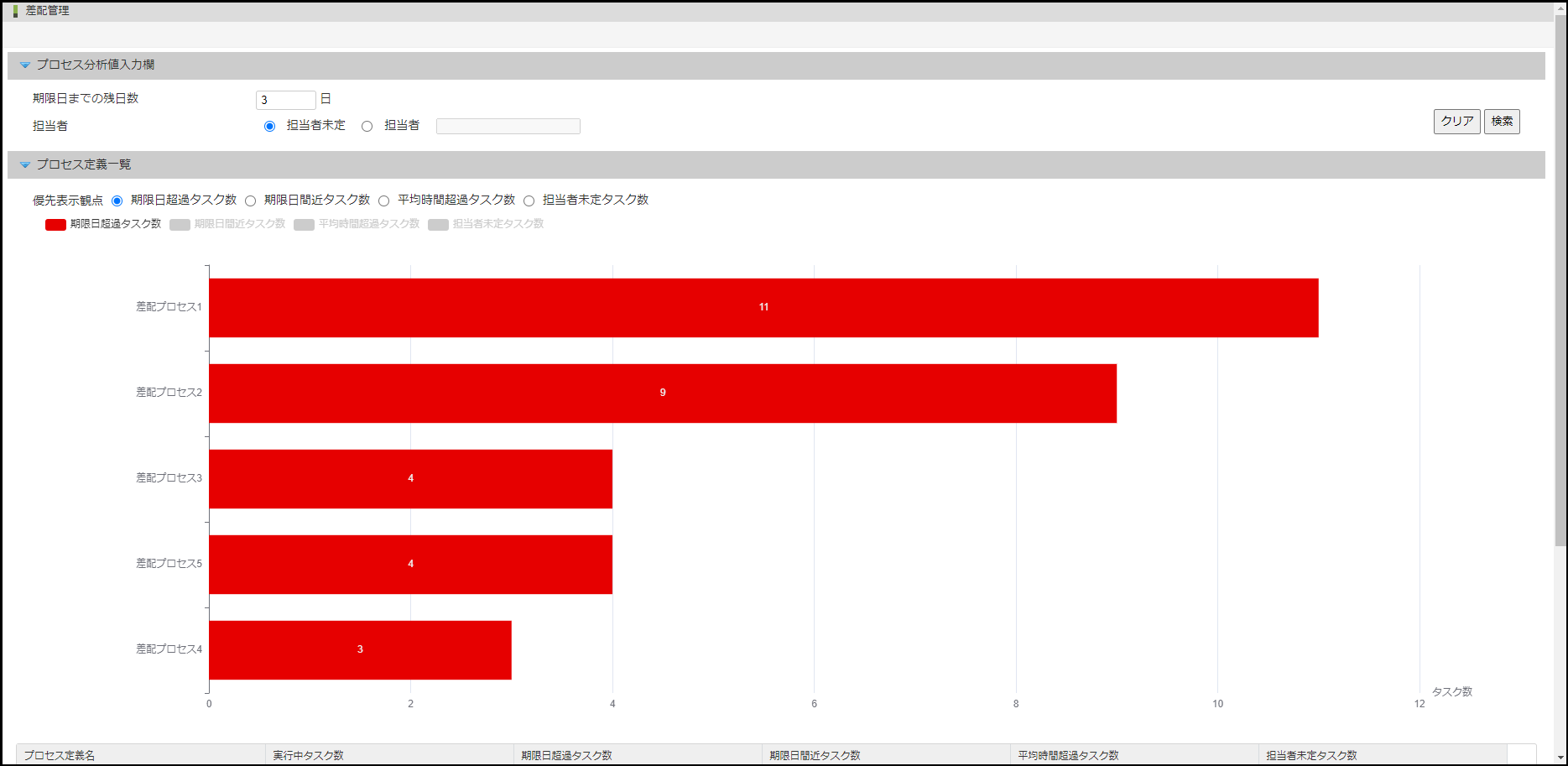Choose 担当者未定タスク数 as priority view
This screenshot has width=1568, height=766.
click(529, 201)
